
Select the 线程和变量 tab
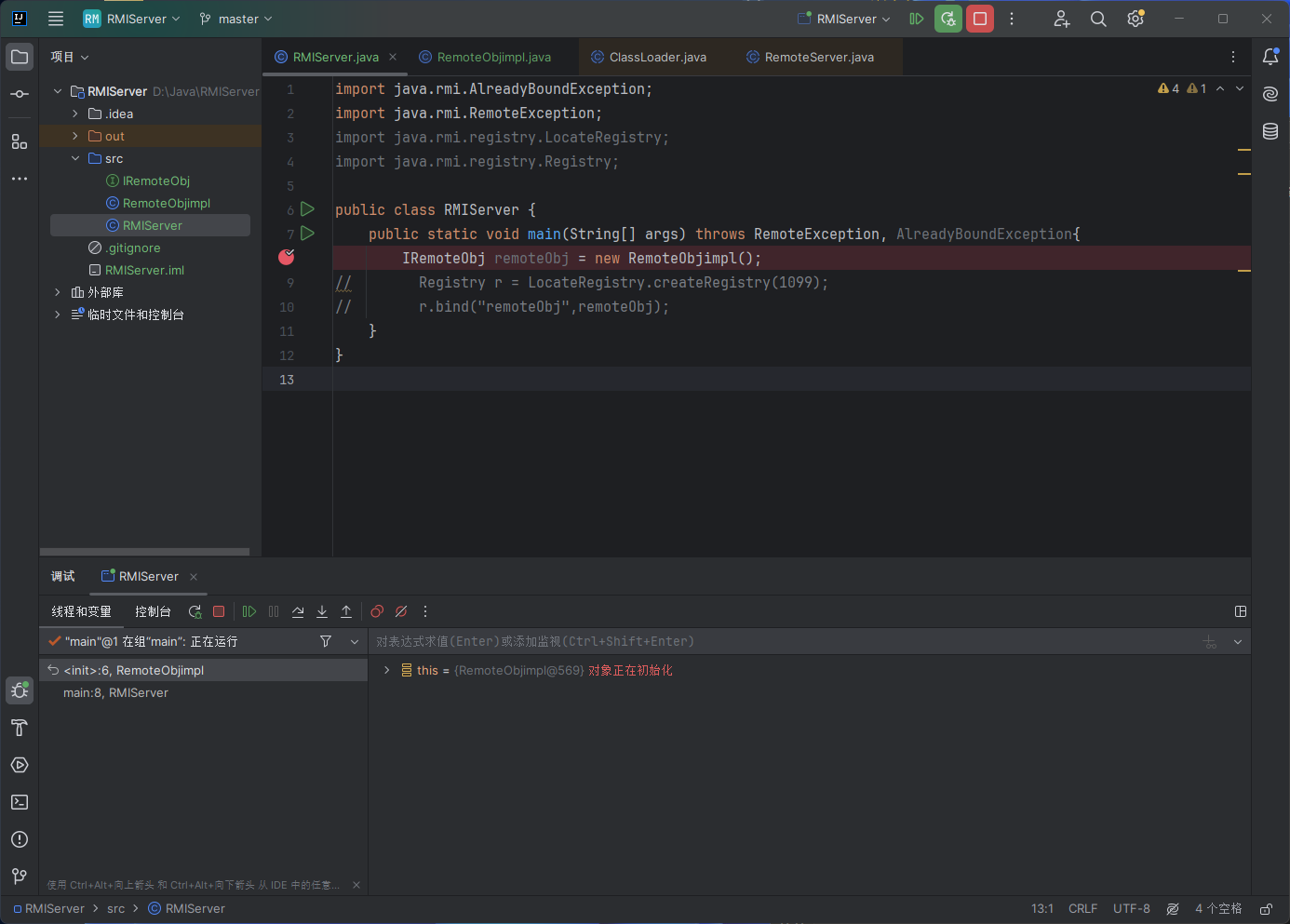[81, 611]
